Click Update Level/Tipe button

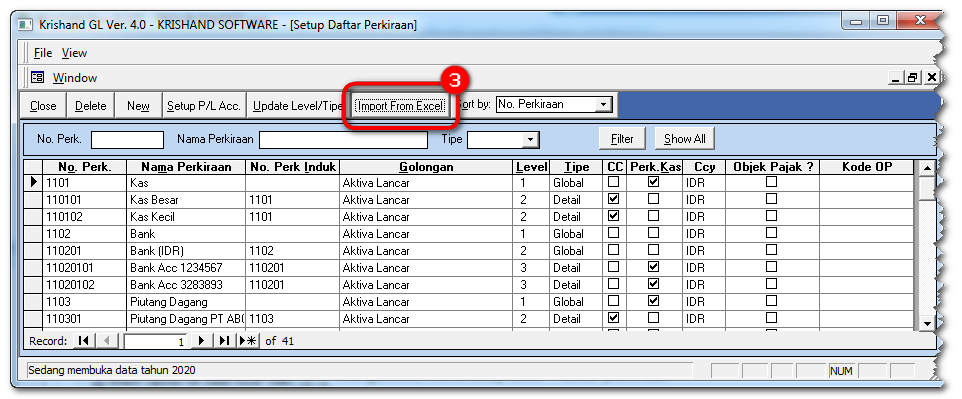coord(297,106)
